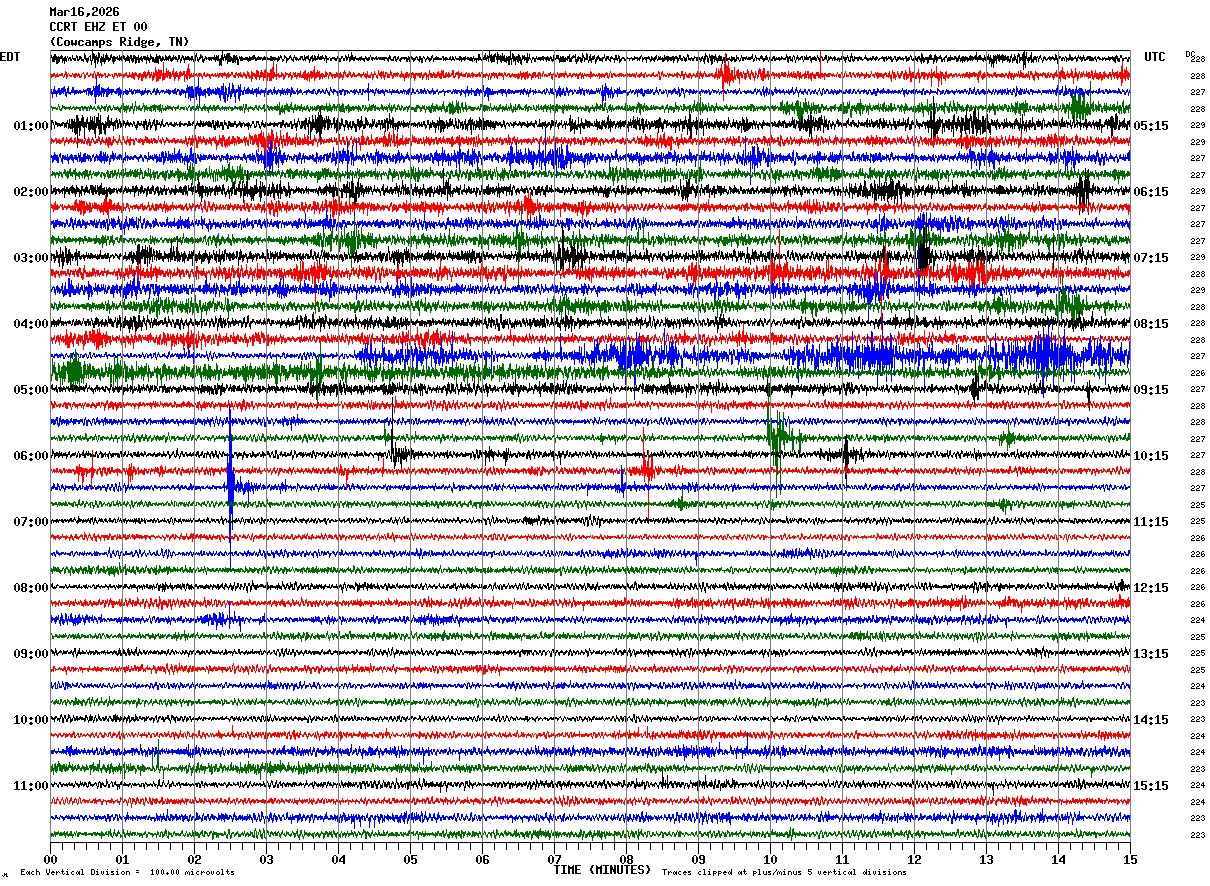Click the 11:15 UTC time label
Viewport: 1210px width, 886px height.
(1151, 522)
